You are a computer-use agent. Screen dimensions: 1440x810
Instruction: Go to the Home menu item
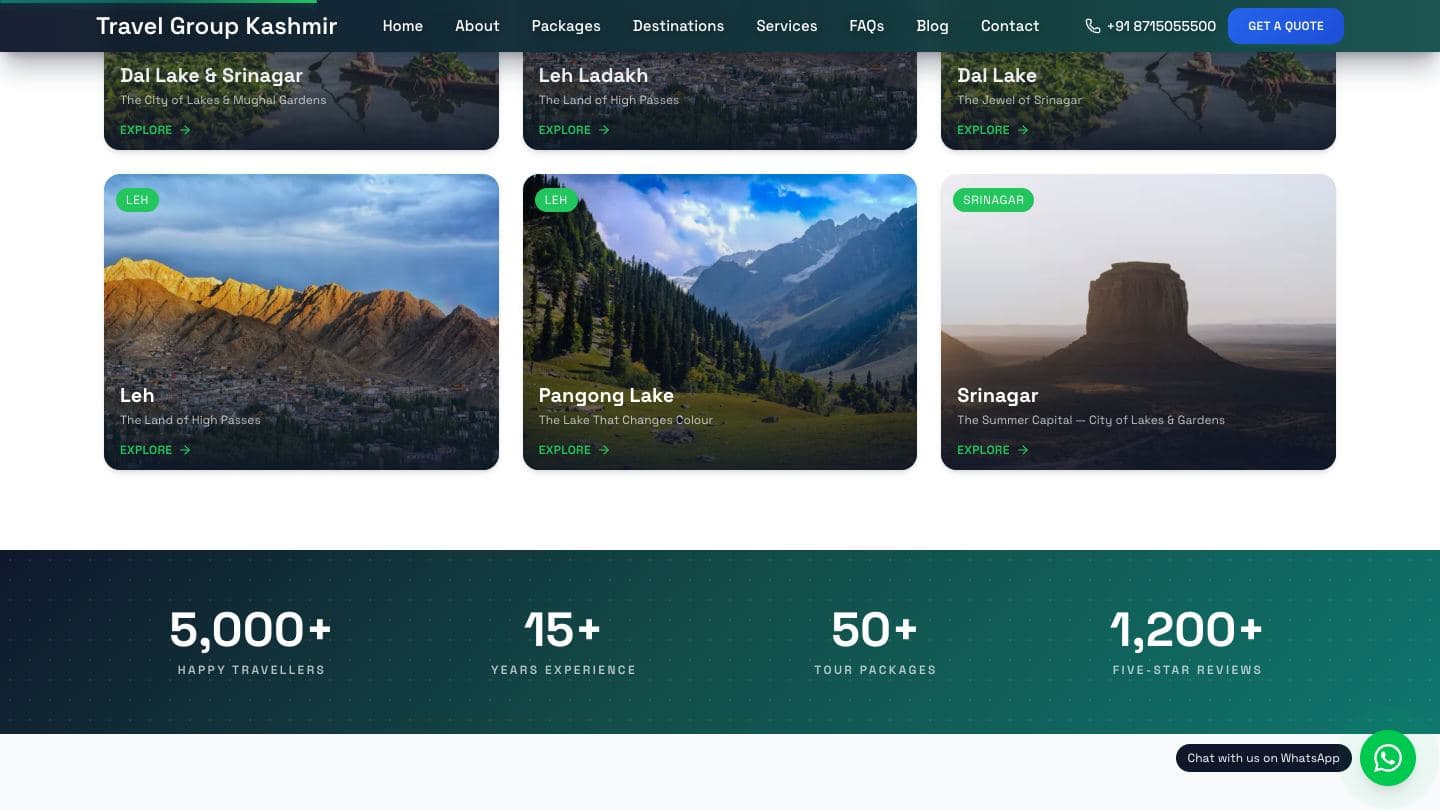tap(403, 26)
